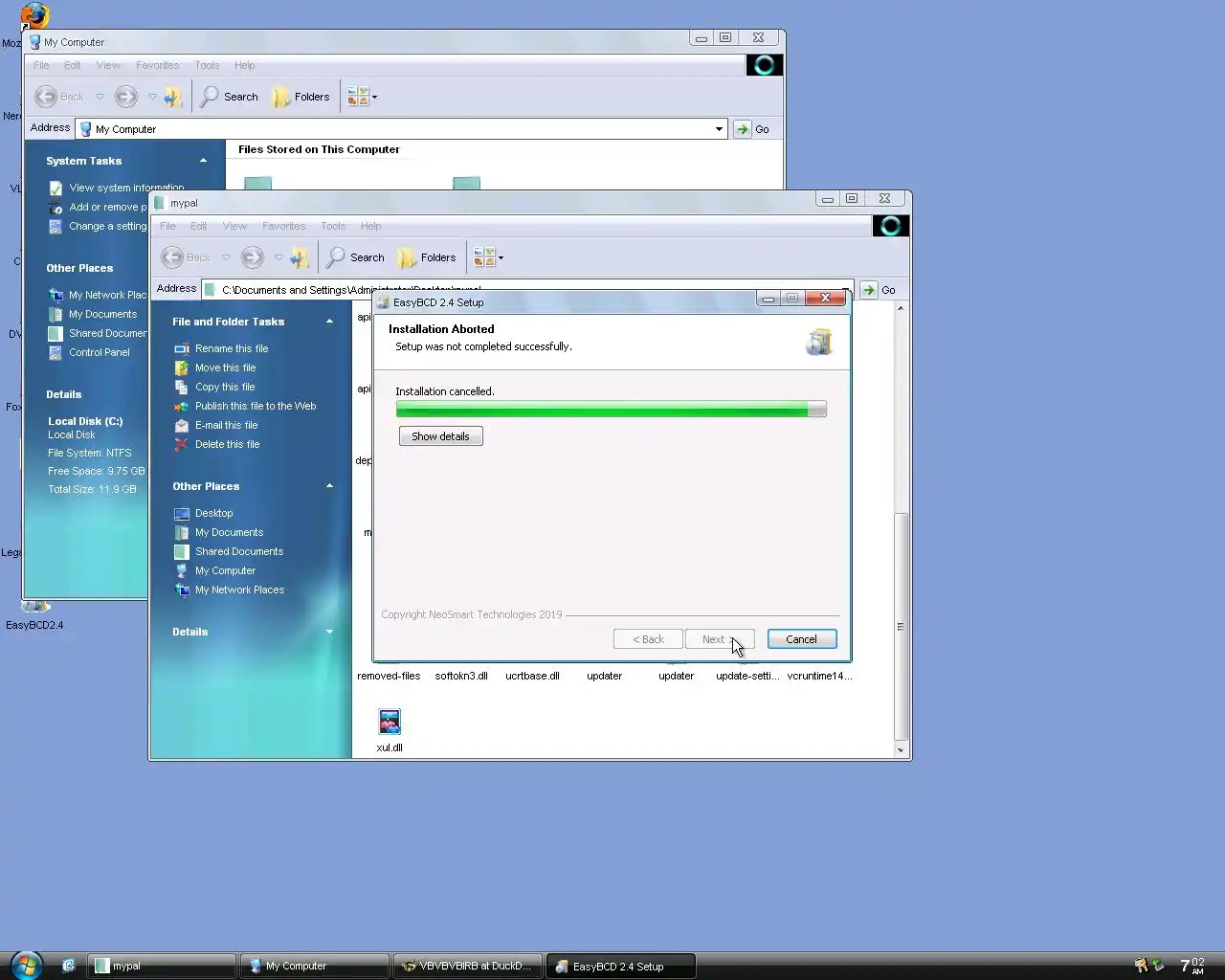Collapse File and Folder Tasks panel

[x=329, y=322]
